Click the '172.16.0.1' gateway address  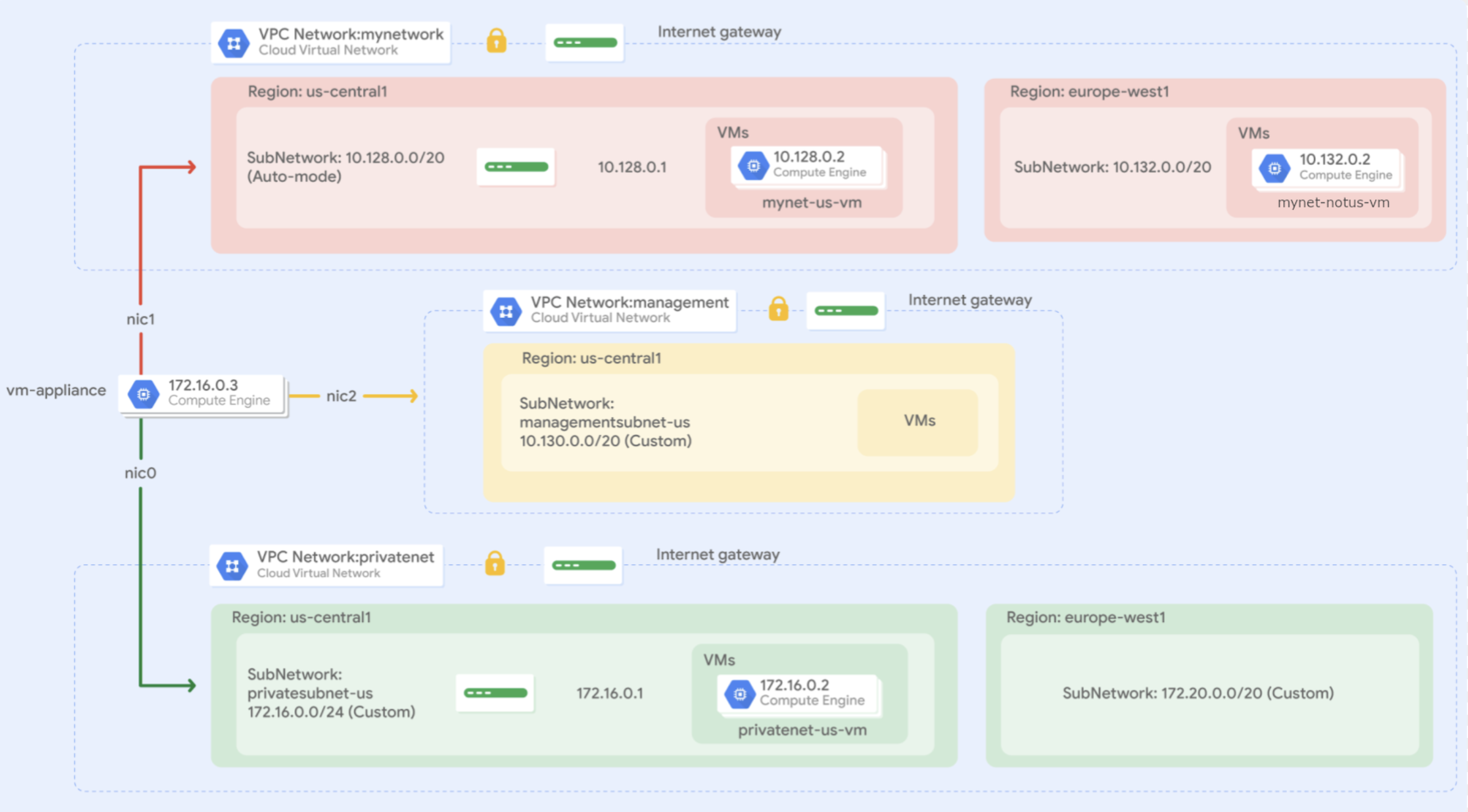[x=609, y=693]
